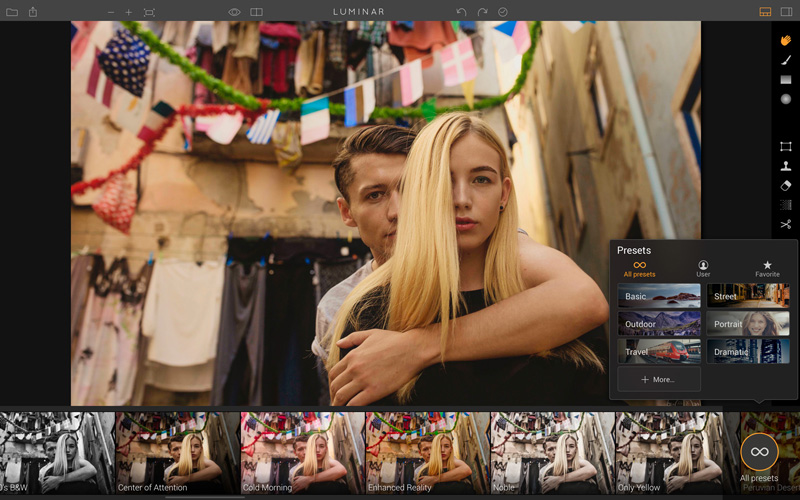Switch to the All presets tab
This screenshot has width=800, height=500.
pyautogui.click(x=639, y=269)
